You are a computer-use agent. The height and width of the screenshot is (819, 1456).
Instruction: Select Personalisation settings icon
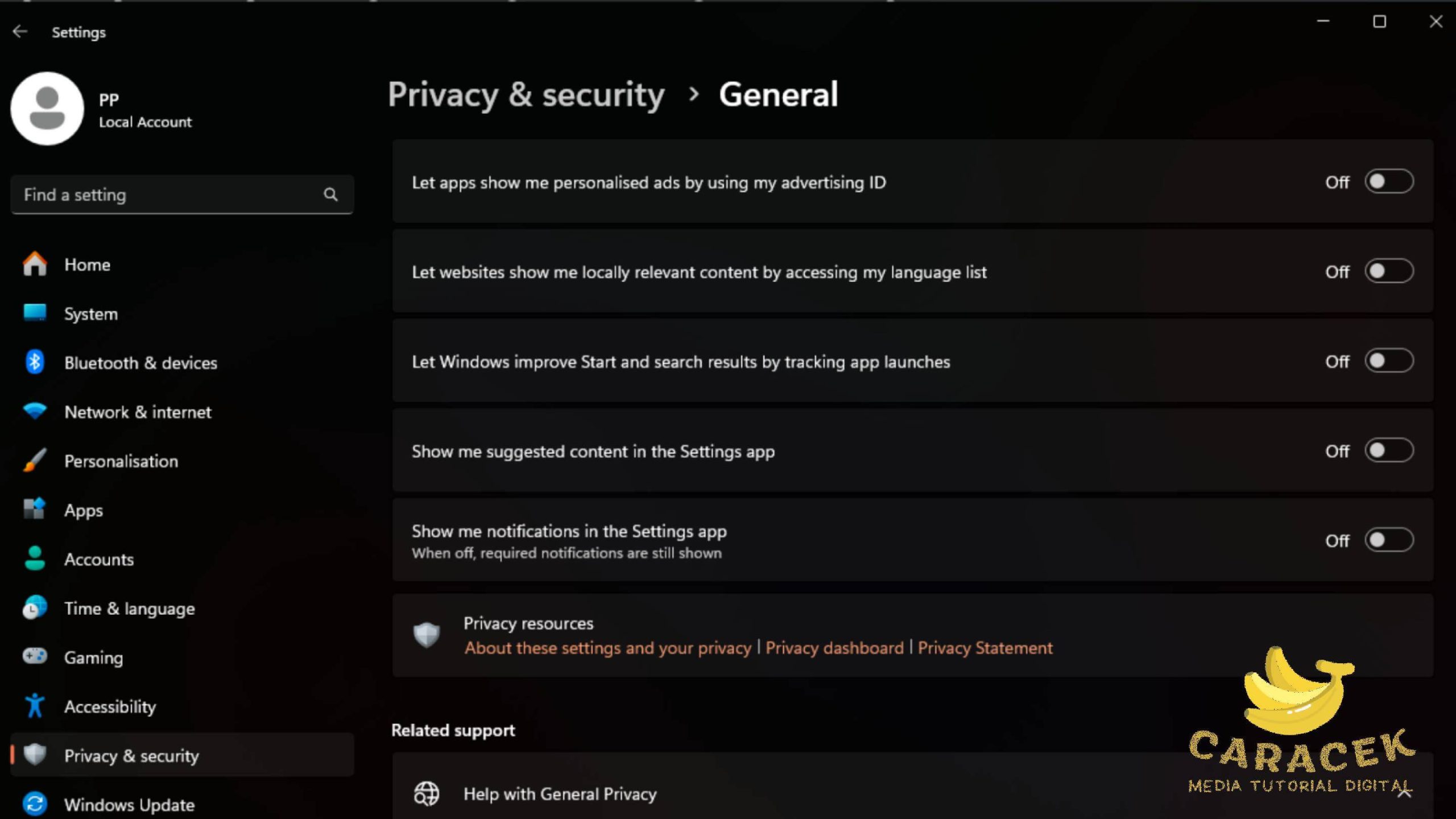34,460
